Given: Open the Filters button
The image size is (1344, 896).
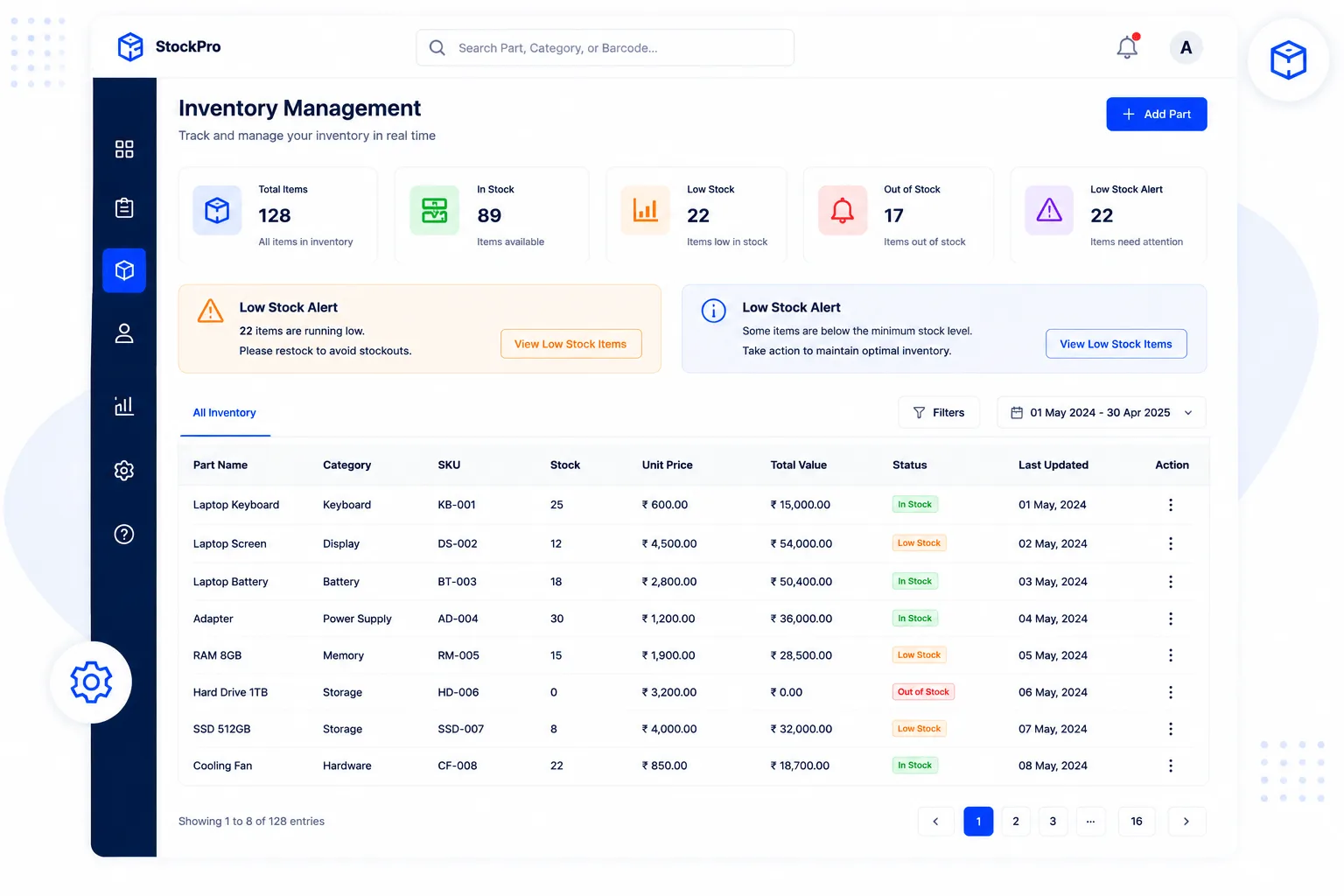Looking at the screenshot, I should pos(939,413).
